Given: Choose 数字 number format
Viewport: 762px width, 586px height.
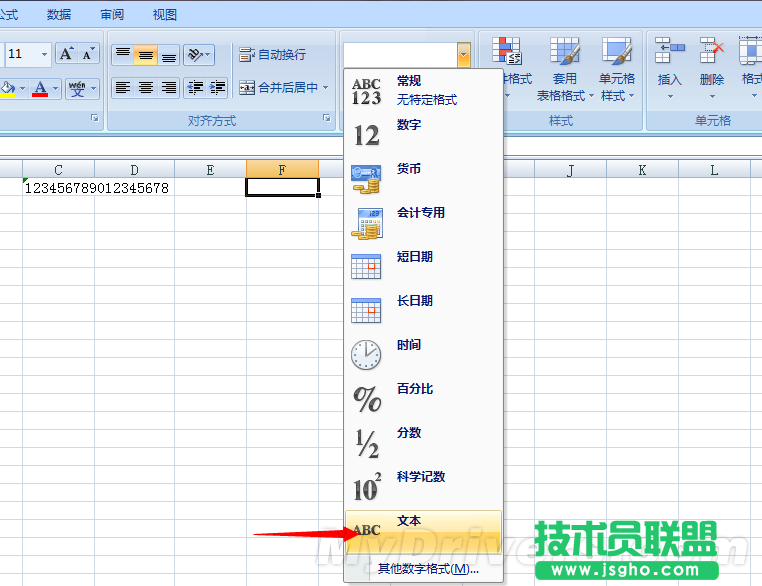Looking at the screenshot, I should click(x=423, y=135).
